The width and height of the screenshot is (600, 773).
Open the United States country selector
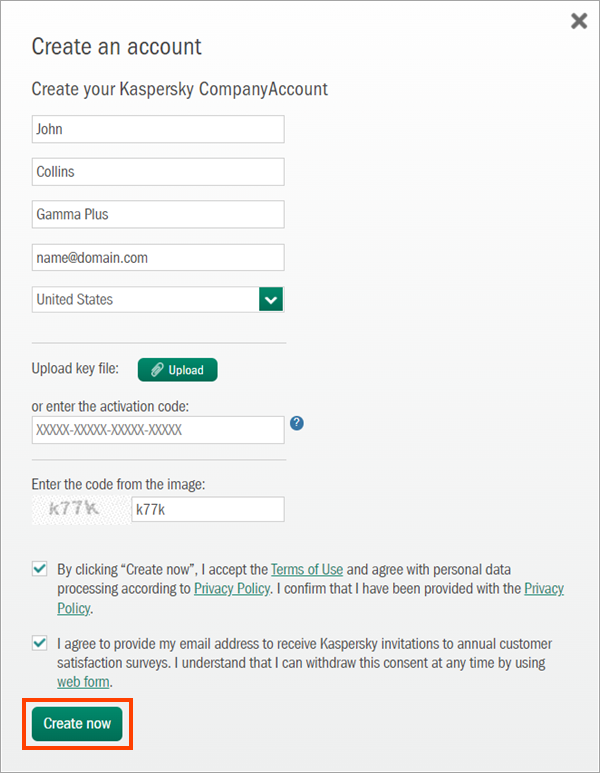145,299
